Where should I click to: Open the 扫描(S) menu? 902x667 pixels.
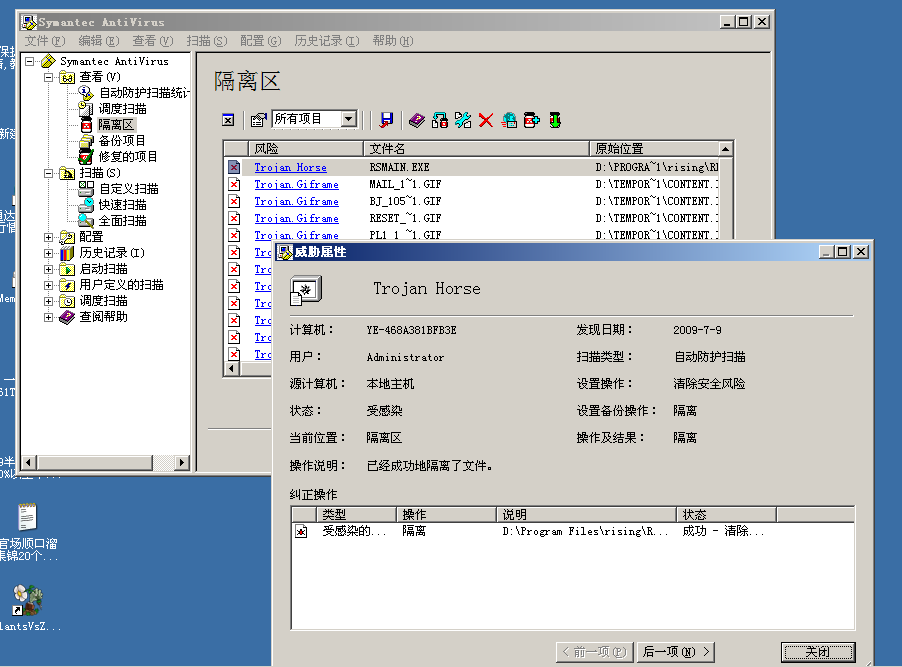click(207, 41)
